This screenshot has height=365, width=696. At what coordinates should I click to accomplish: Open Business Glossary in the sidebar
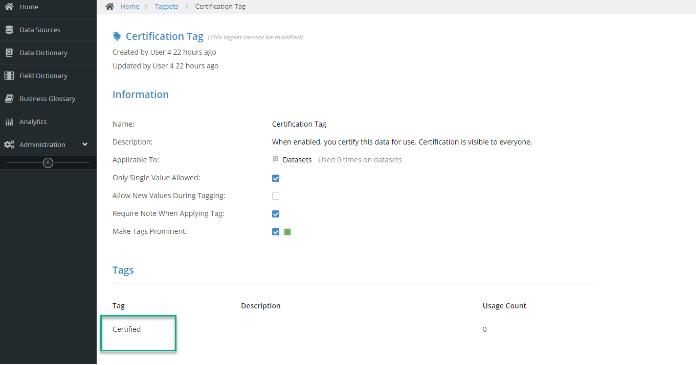[48, 99]
